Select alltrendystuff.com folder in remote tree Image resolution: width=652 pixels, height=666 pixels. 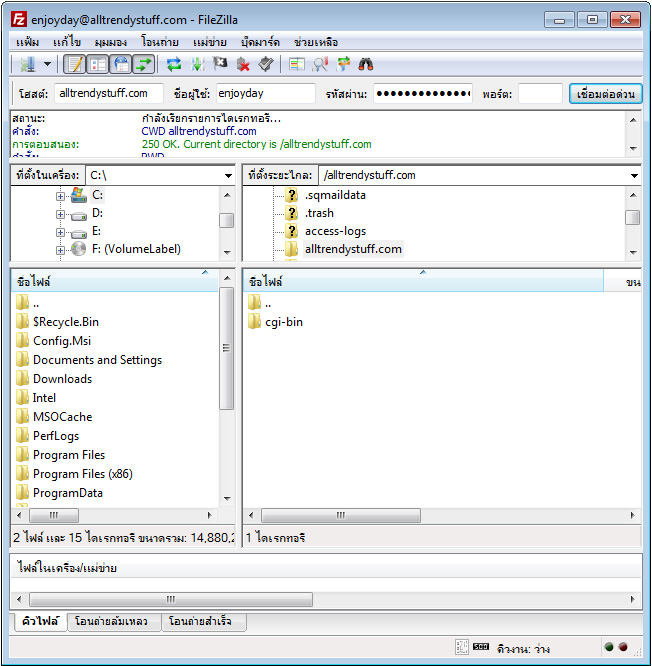click(353, 249)
